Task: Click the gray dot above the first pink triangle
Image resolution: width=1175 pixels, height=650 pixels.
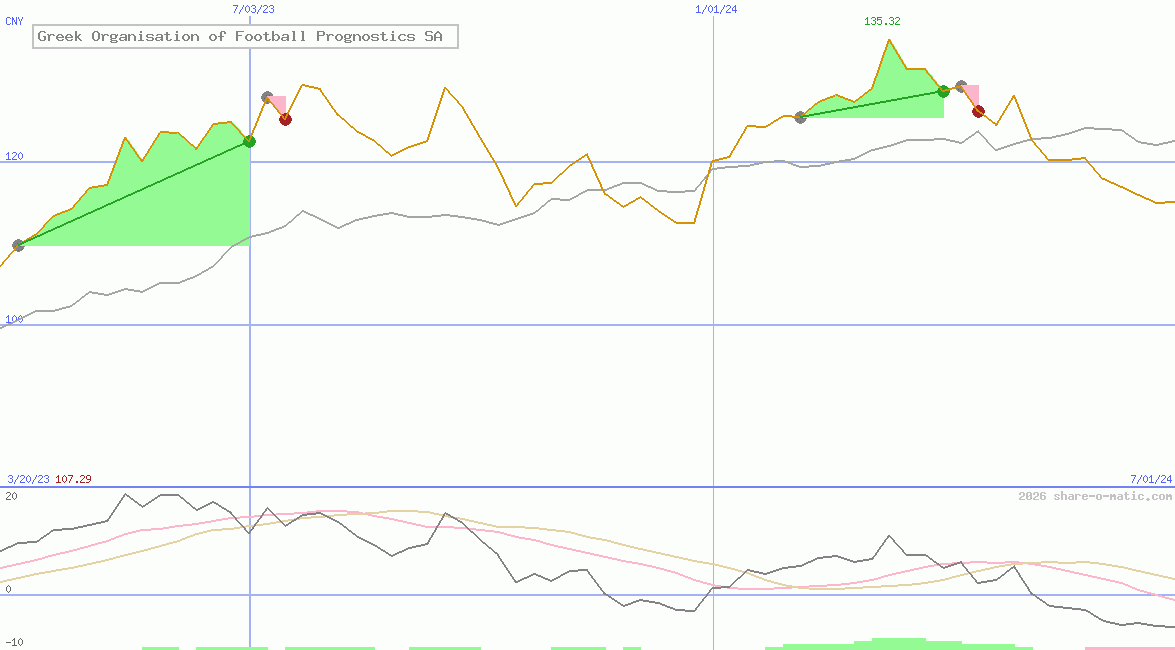Action: click(x=267, y=97)
